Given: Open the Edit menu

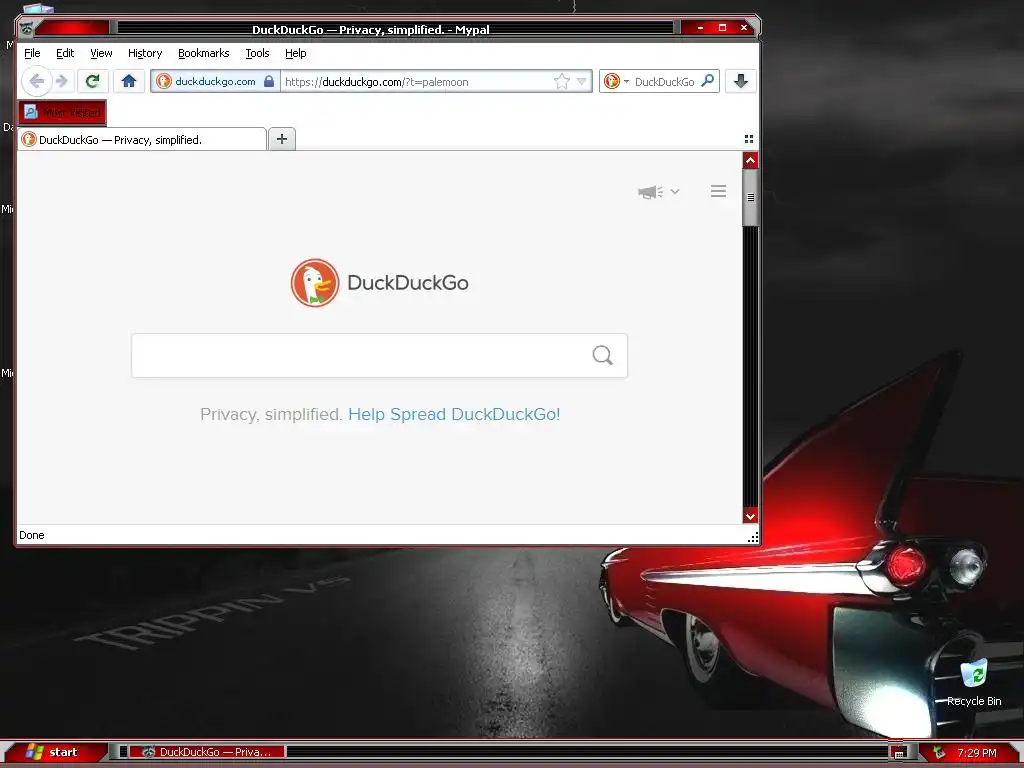Looking at the screenshot, I should tap(65, 53).
